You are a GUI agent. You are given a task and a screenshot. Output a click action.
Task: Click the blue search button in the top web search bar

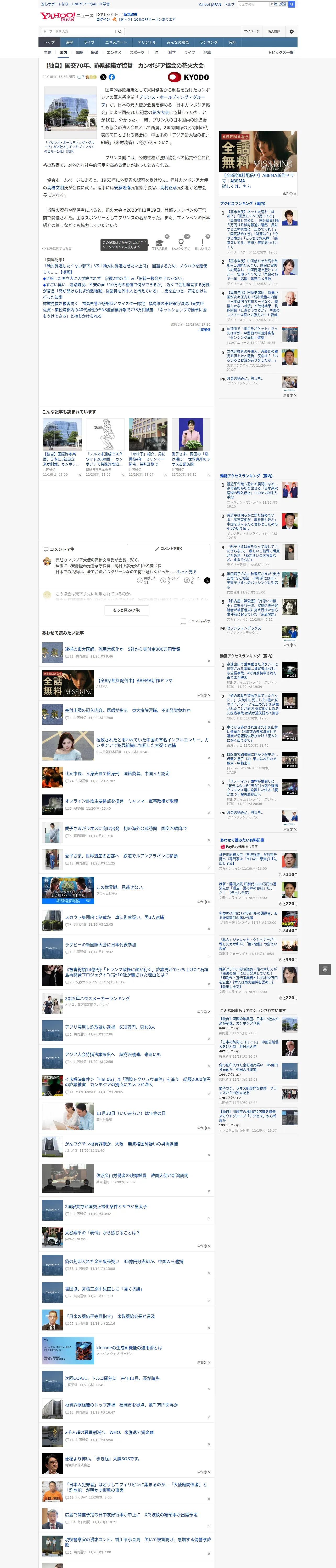[292, 4]
